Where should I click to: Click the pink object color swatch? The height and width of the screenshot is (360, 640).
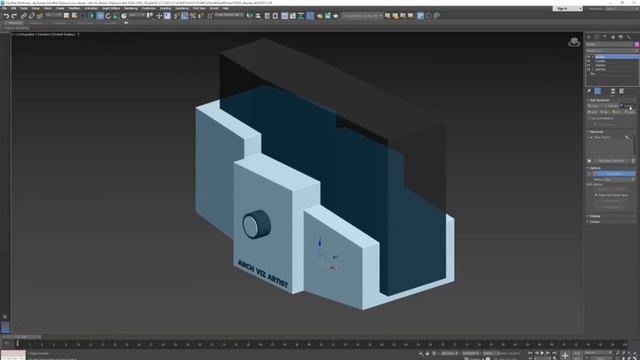pos(636,44)
